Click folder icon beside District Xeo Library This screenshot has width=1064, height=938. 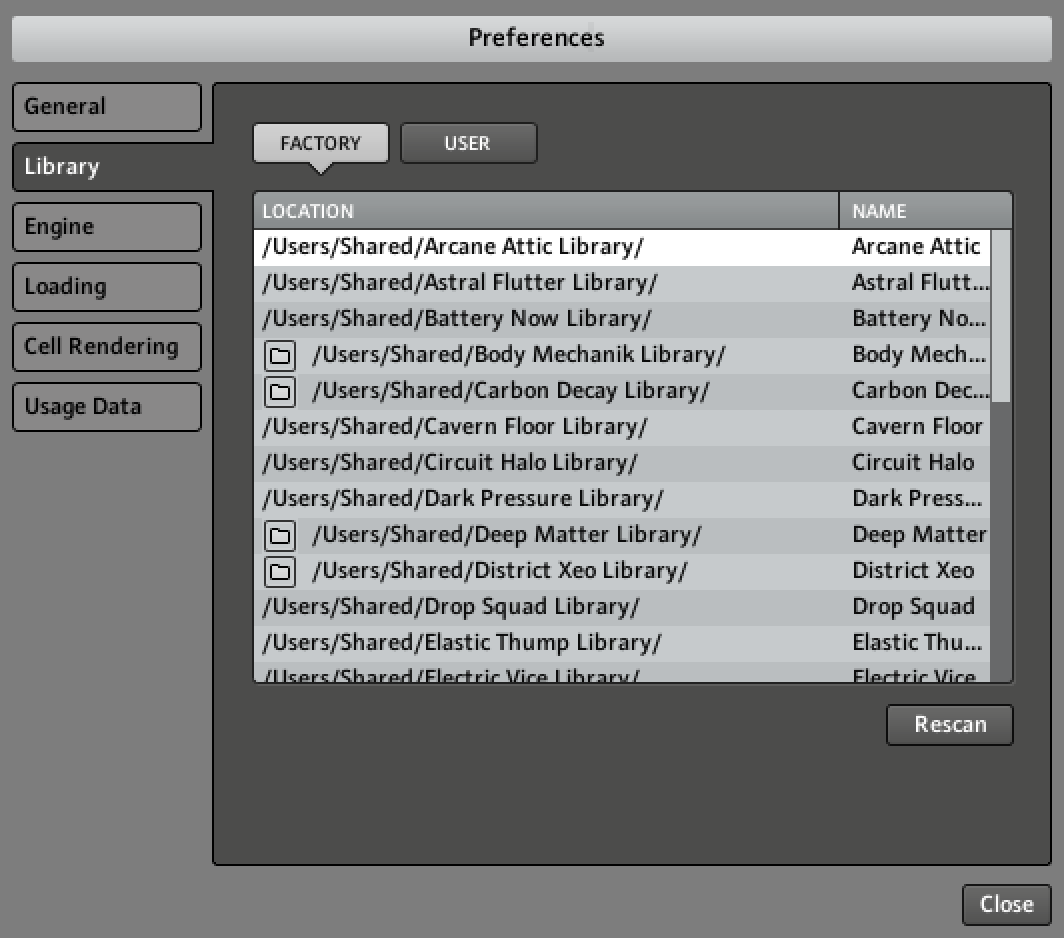(x=280, y=571)
